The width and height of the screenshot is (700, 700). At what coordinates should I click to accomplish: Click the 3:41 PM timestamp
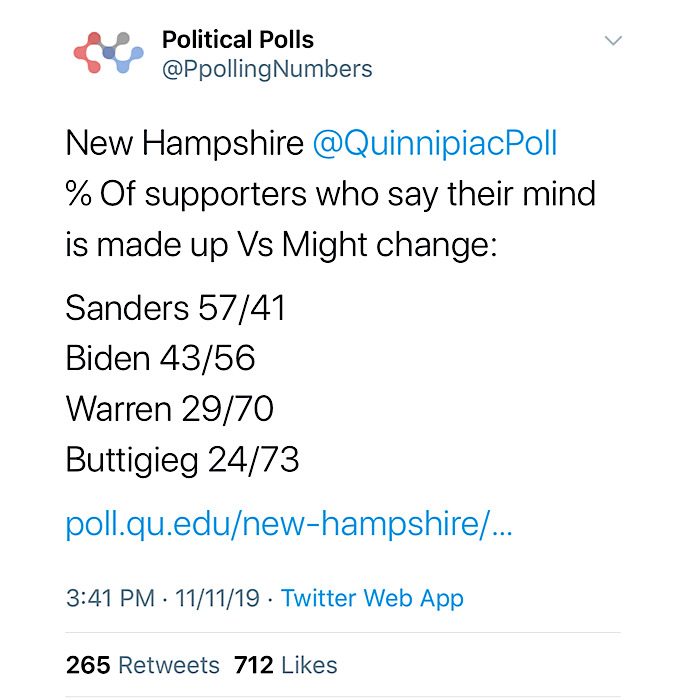[110, 598]
